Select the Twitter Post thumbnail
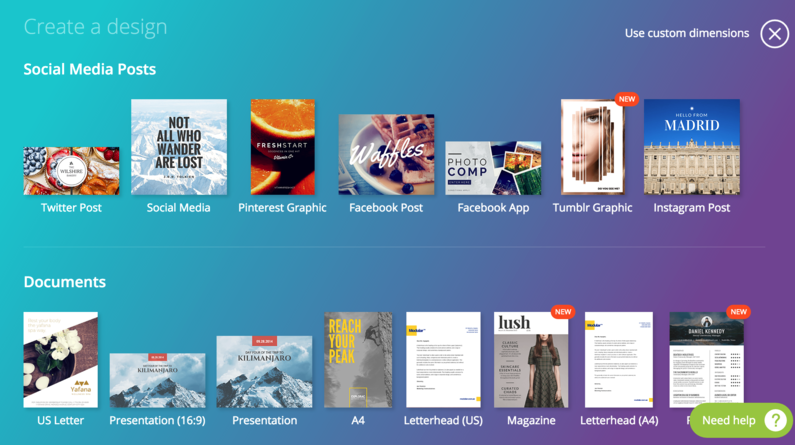 click(x=71, y=171)
